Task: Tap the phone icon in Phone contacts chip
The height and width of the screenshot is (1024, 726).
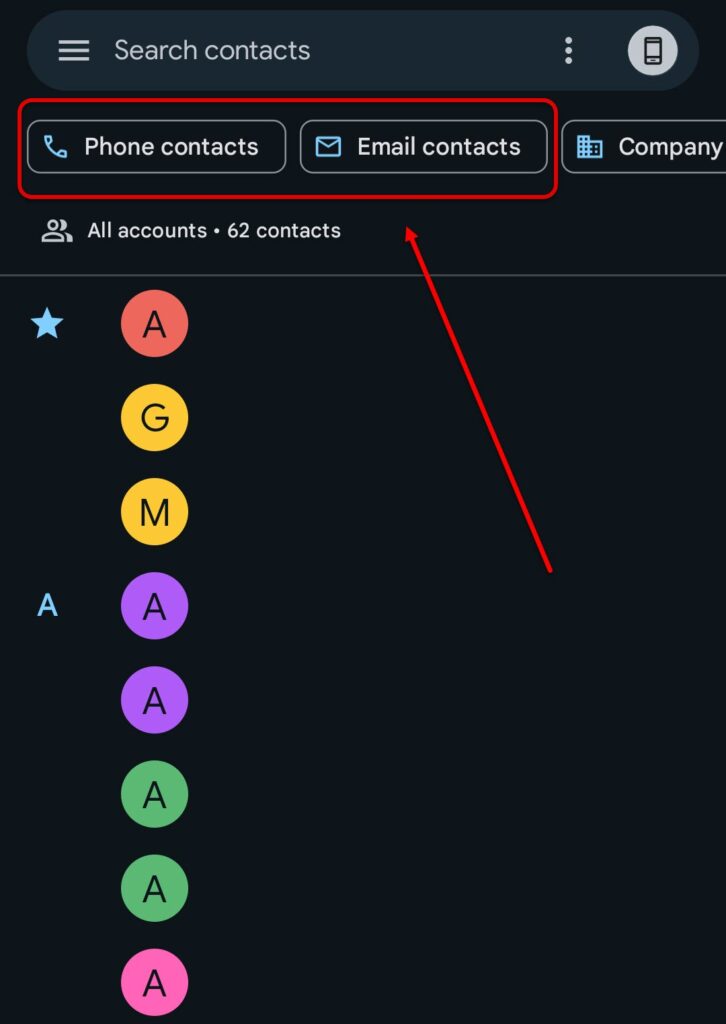Action: [54, 146]
